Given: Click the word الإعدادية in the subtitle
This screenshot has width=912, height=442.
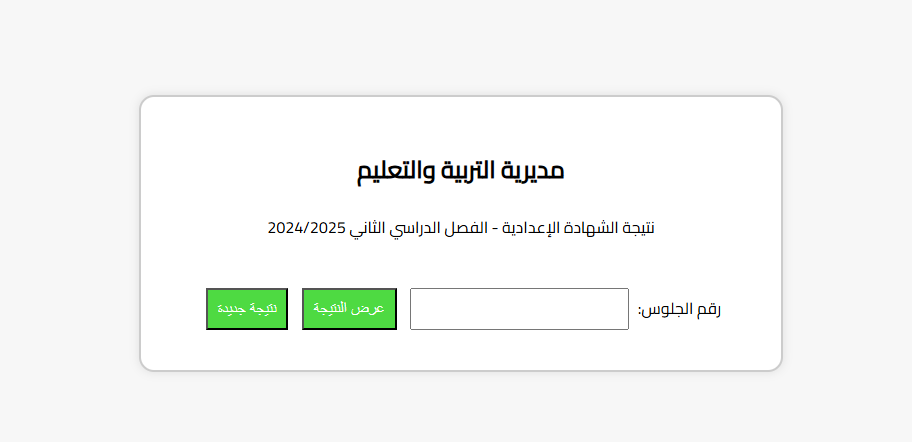Looking at the screenshot, I should tap(537, 228).
